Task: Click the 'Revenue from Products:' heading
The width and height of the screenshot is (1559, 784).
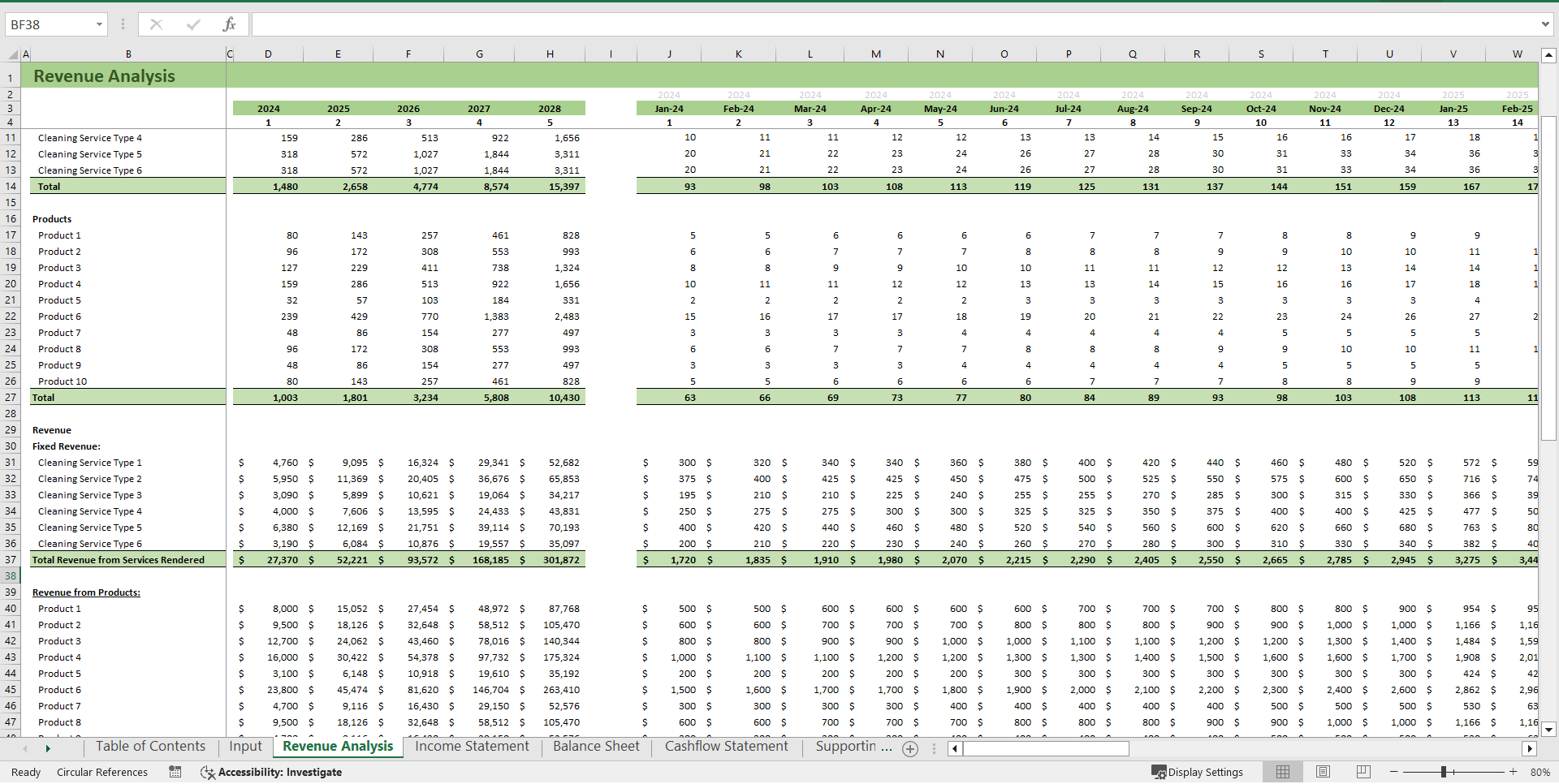Action: [86, 592]
